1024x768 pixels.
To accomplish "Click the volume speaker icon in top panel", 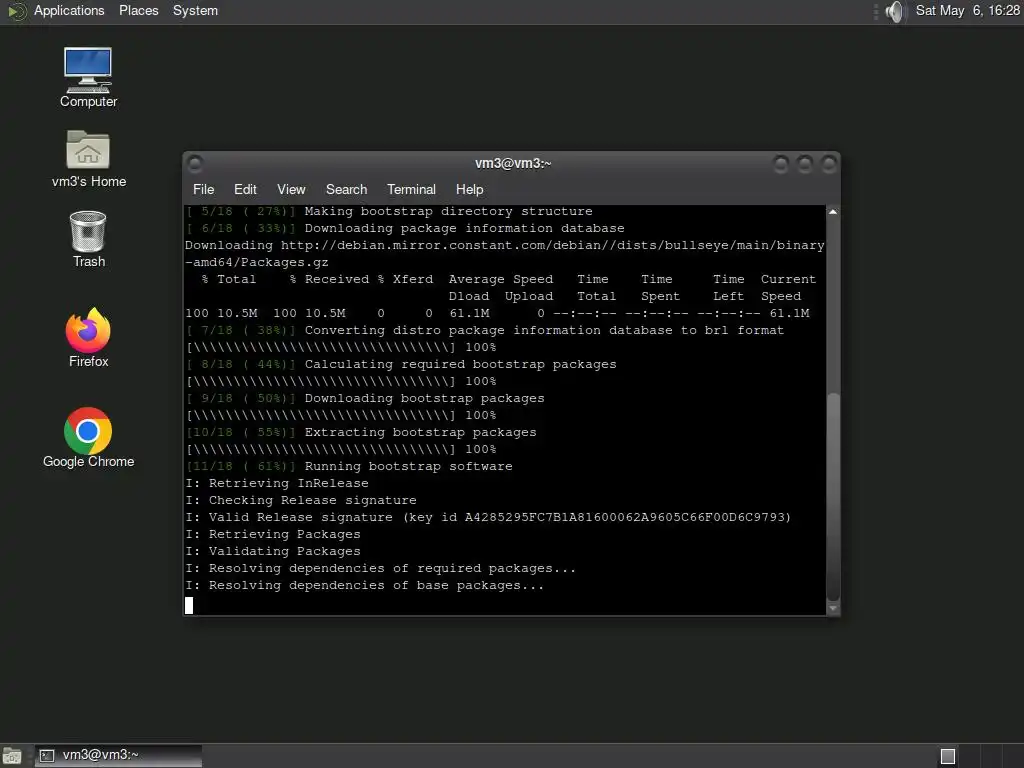I will pos(895,11).
